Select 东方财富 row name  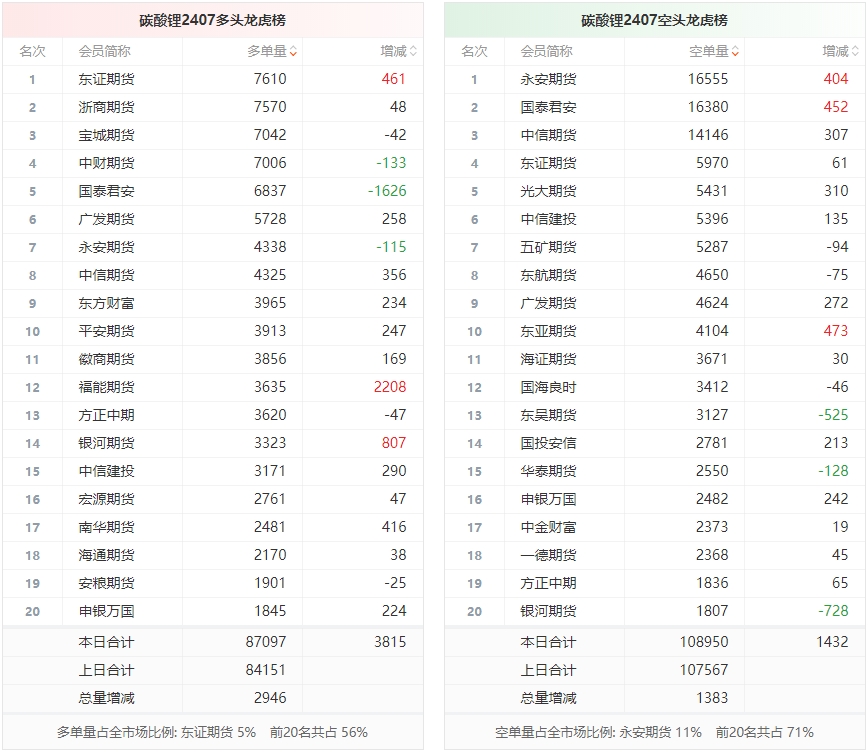click(106, 303)
